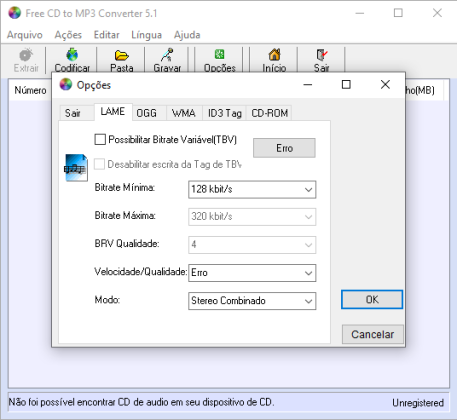
Task: Open the Língua menu
Action: pos(146,35)
